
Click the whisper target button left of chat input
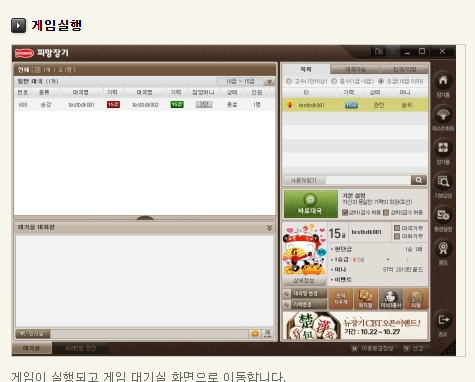coord(33,334)
